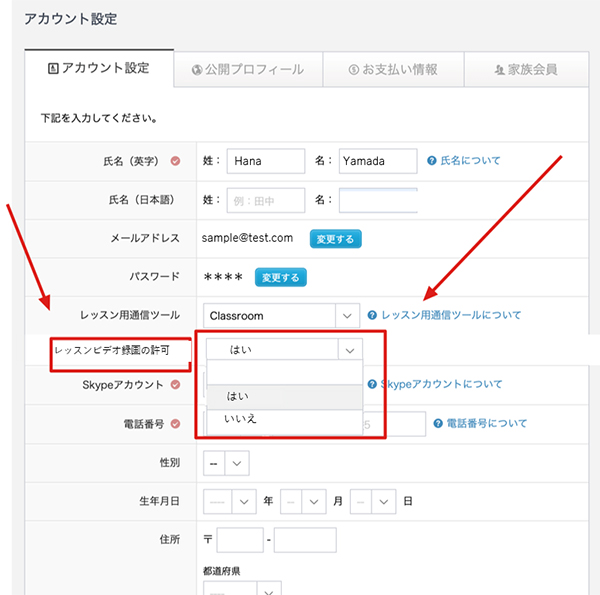This screenshot has width=600, height=595.
Task: Open the レッスン用通信ツールについて link
Action: click(x=451, y=315)
